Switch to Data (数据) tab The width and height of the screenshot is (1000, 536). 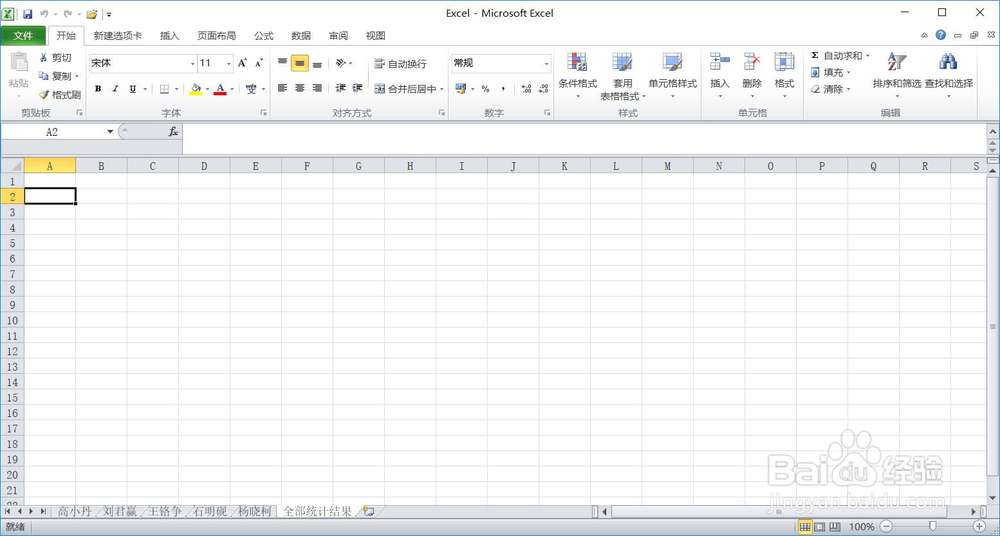301,36
